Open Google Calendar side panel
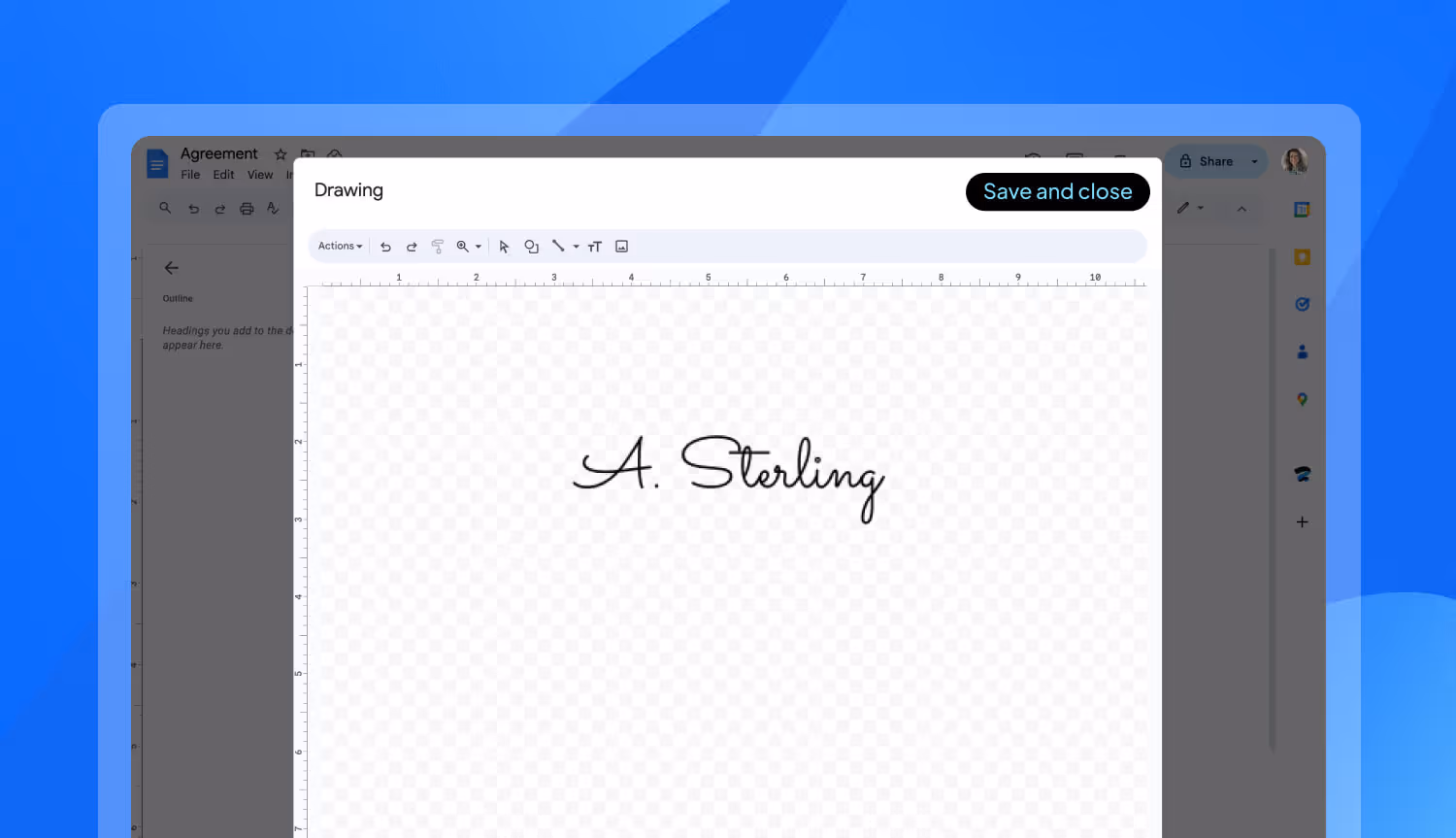The height and width of the screenshot is (838, 1456). pos(1302,209)
